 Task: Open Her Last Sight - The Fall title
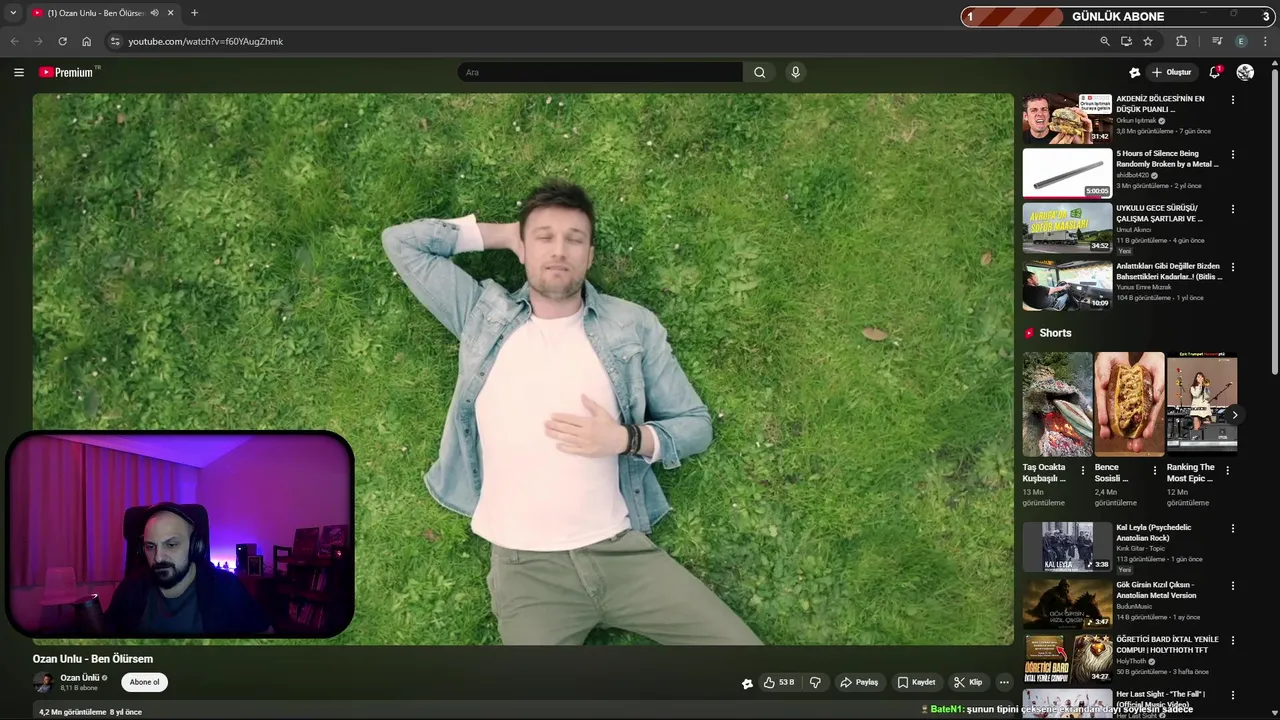click(1162, 700)
